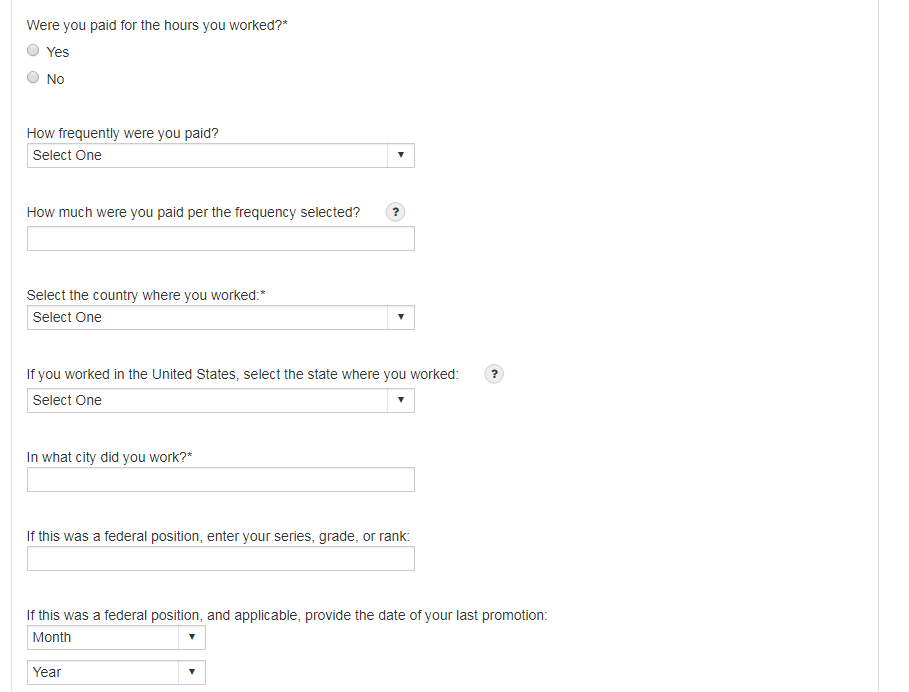Click the No radio button label
909x692 pixels.
click(x=55, y=79)
